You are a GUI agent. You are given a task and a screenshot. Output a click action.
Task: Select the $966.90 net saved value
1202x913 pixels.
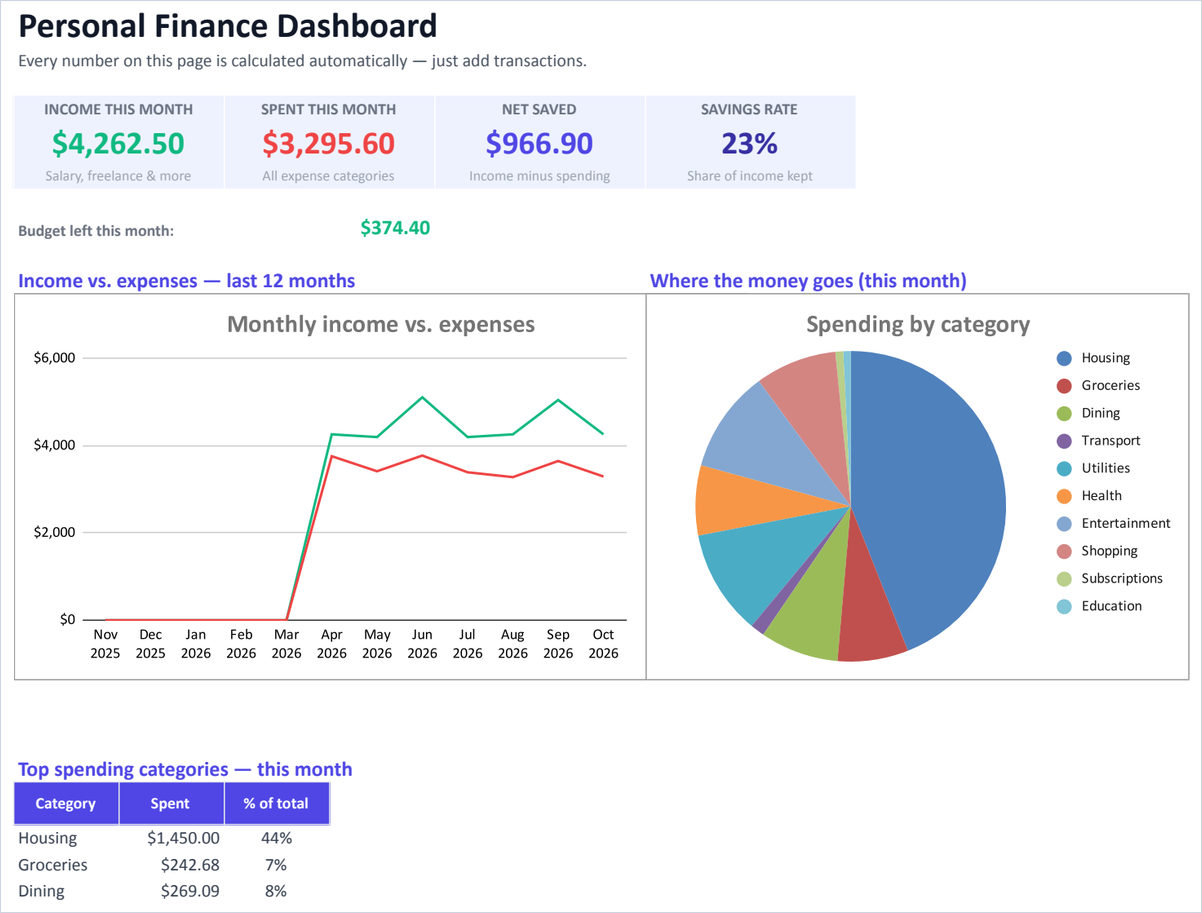(x=539, y=144)
